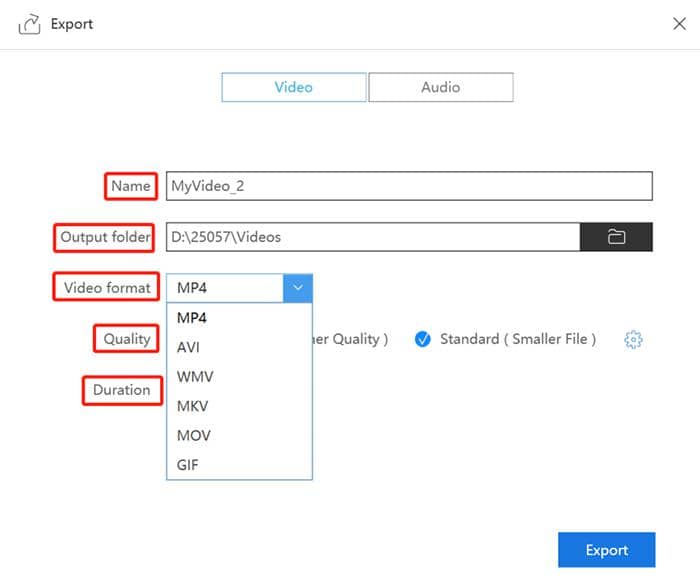The width and height of the screenshot is (700, 584).
Task: Choose MP4 from the format list
Action: point(193,318)
